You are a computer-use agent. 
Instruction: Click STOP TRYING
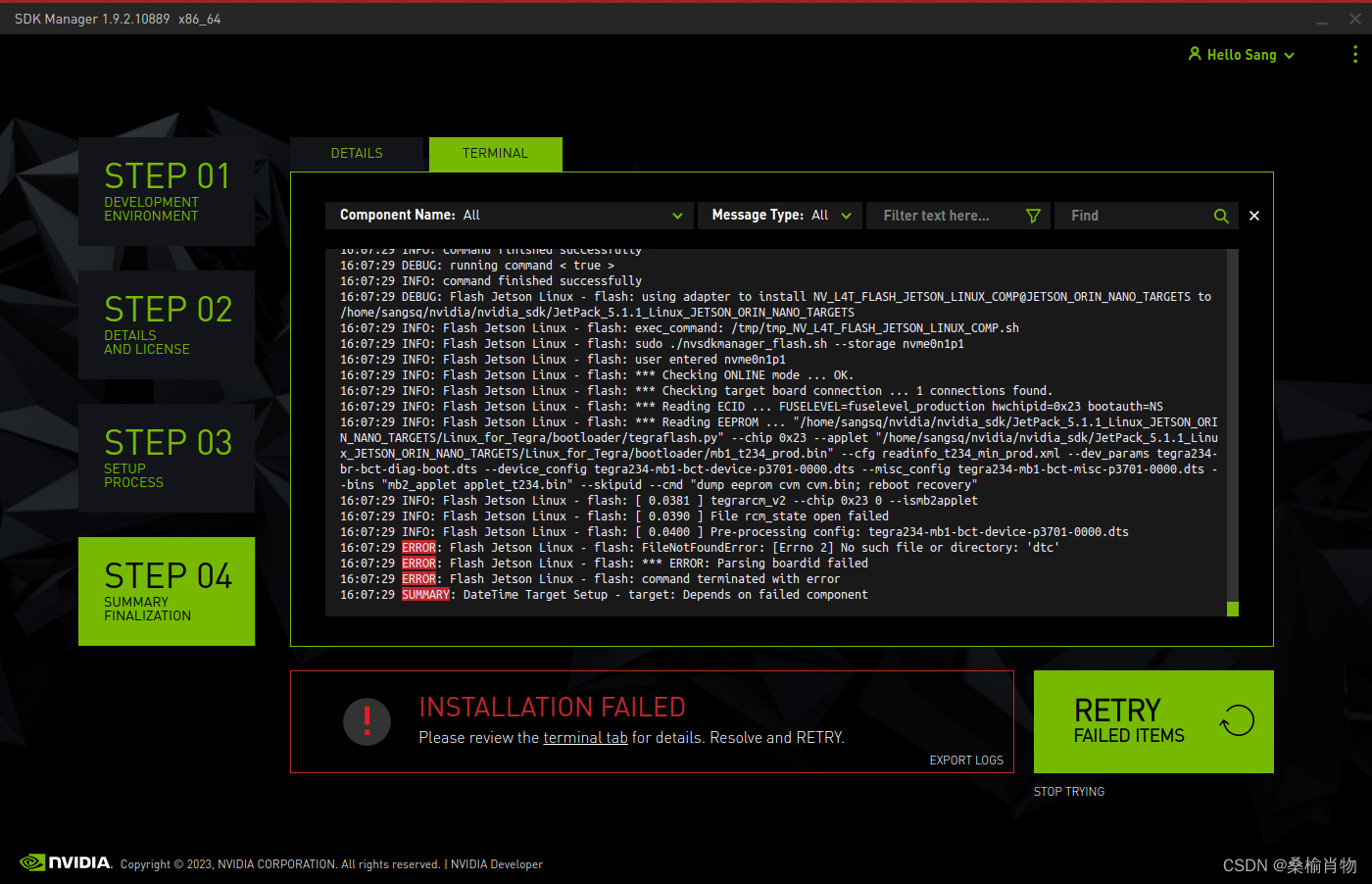point(1068,791)
